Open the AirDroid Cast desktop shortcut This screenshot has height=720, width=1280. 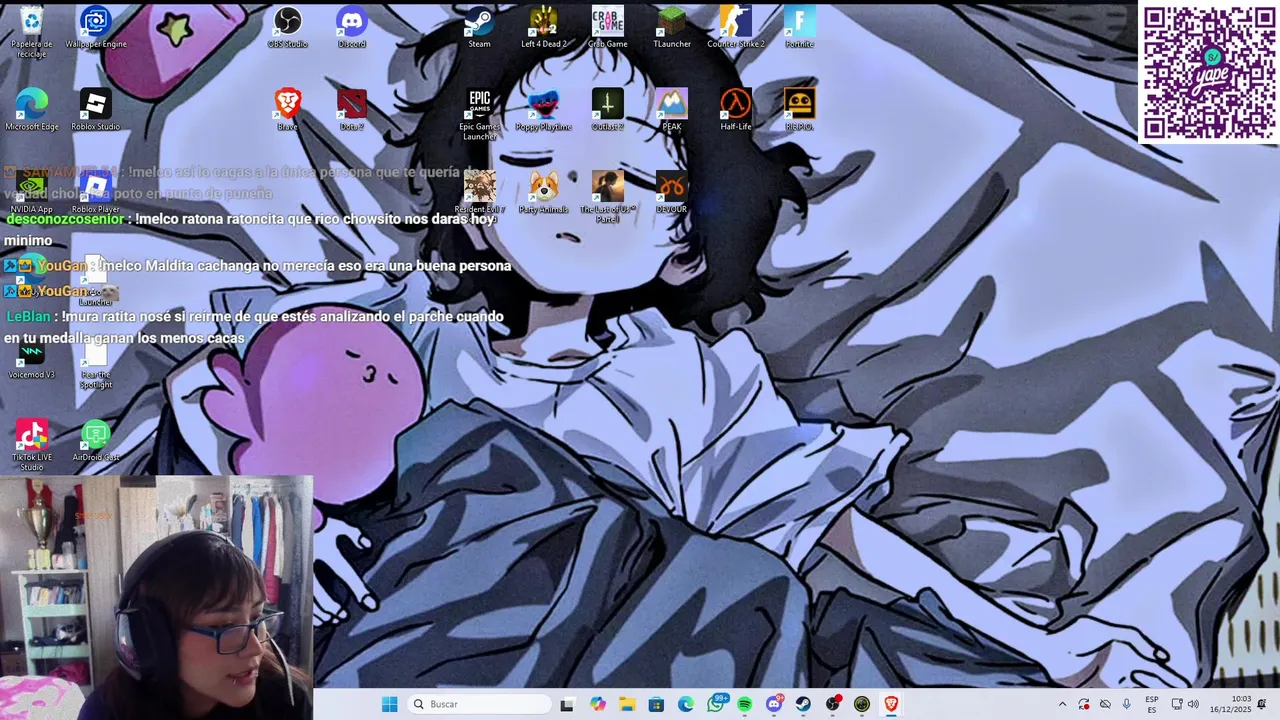point(96,440)
